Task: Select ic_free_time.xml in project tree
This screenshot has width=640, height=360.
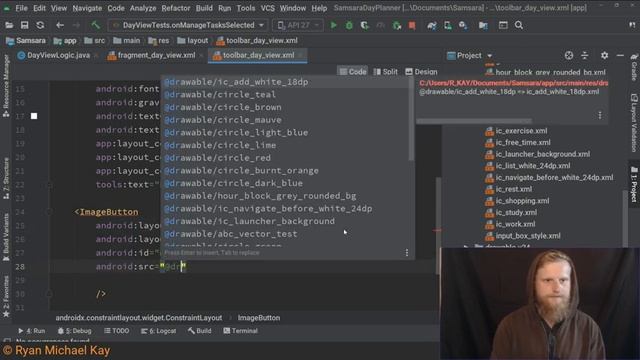Action: [518, 142]
